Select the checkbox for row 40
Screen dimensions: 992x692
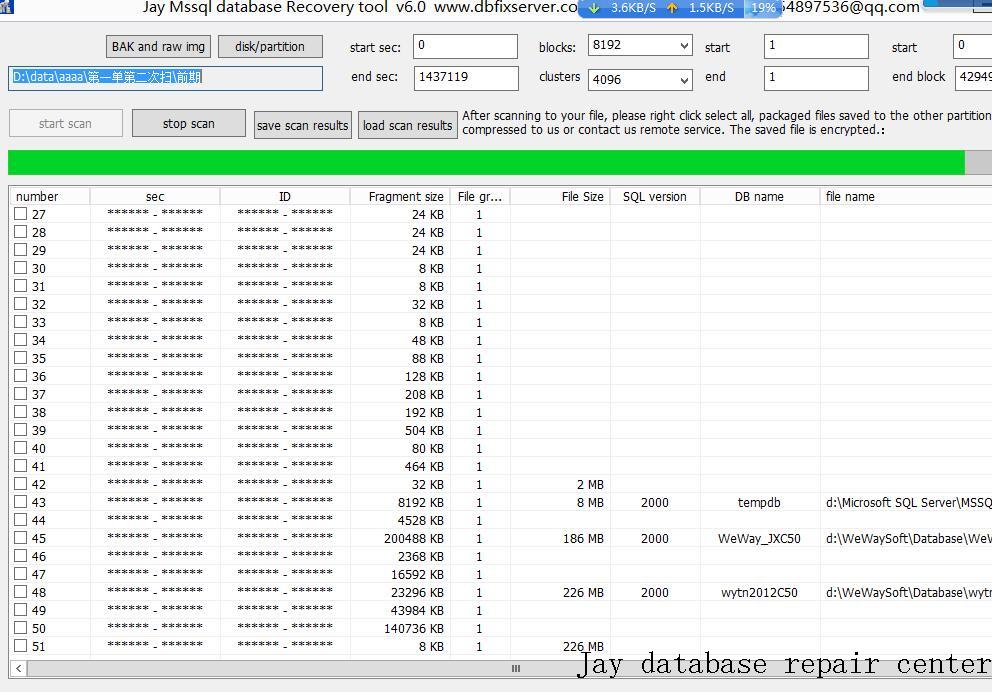point(21,447)
